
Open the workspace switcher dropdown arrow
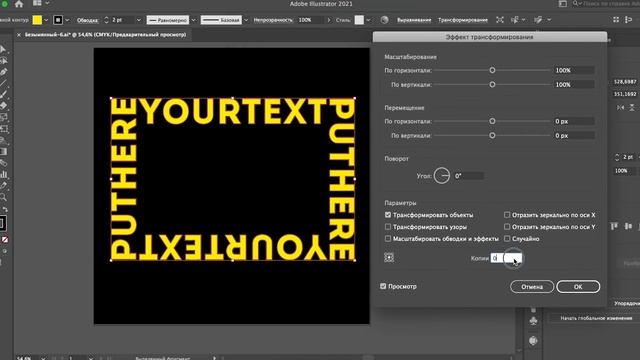(x=47, y=3)
